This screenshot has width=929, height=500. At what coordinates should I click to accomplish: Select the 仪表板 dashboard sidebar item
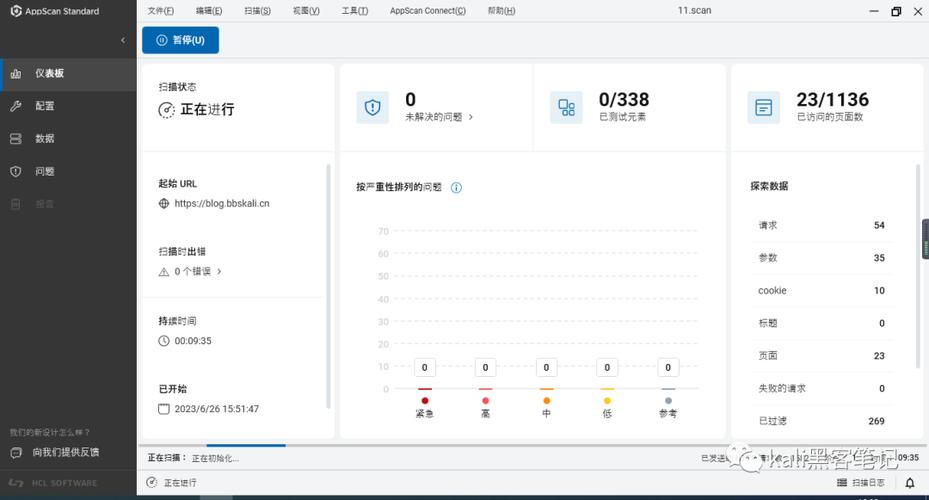click(x=68, y=74)
